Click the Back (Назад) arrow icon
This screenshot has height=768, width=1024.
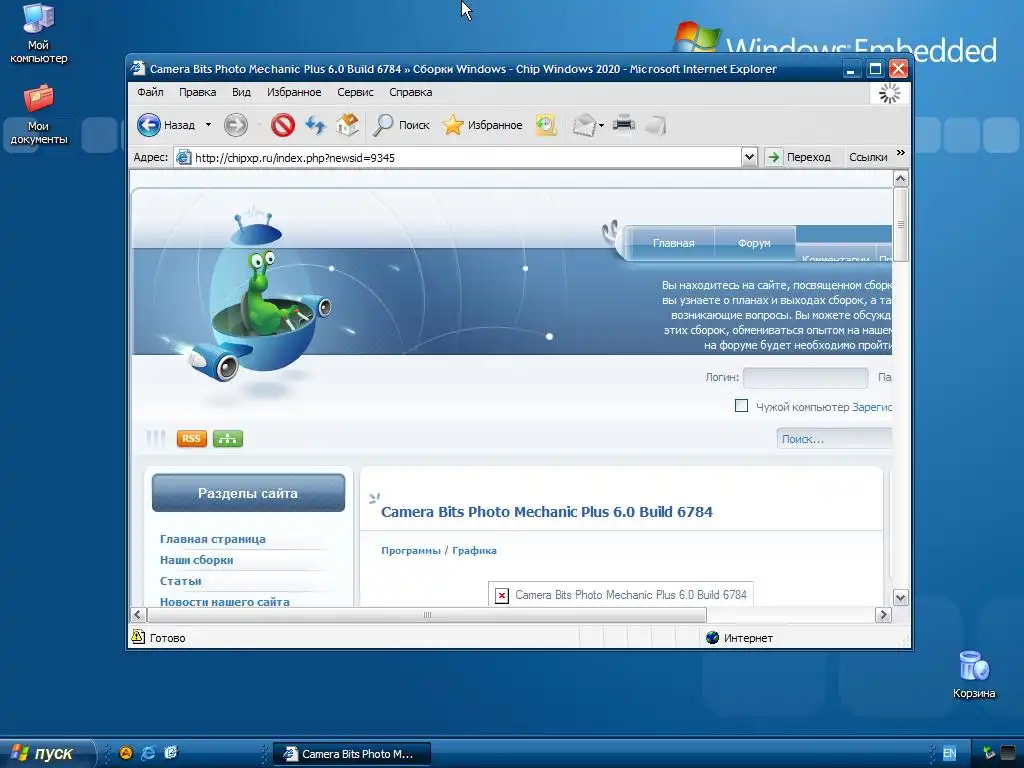(x=149, y=125)
